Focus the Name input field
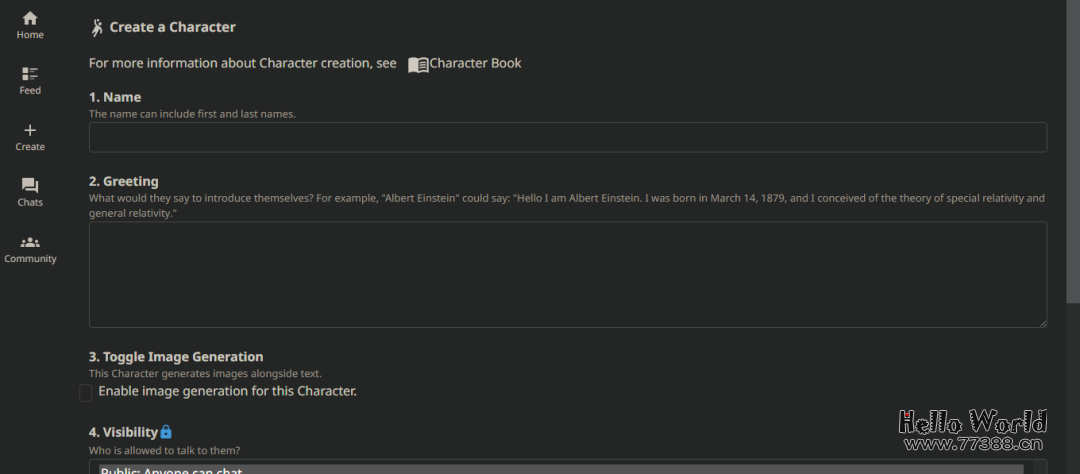This screenshot has width=1080, height=474. point(567,137)
